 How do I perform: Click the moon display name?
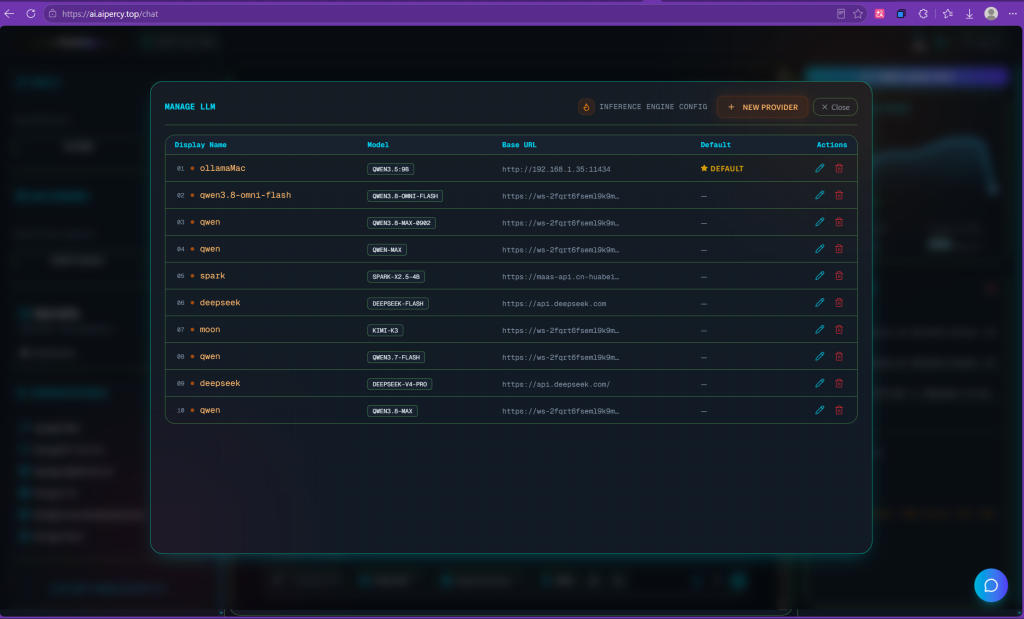(x=210, y=330)
